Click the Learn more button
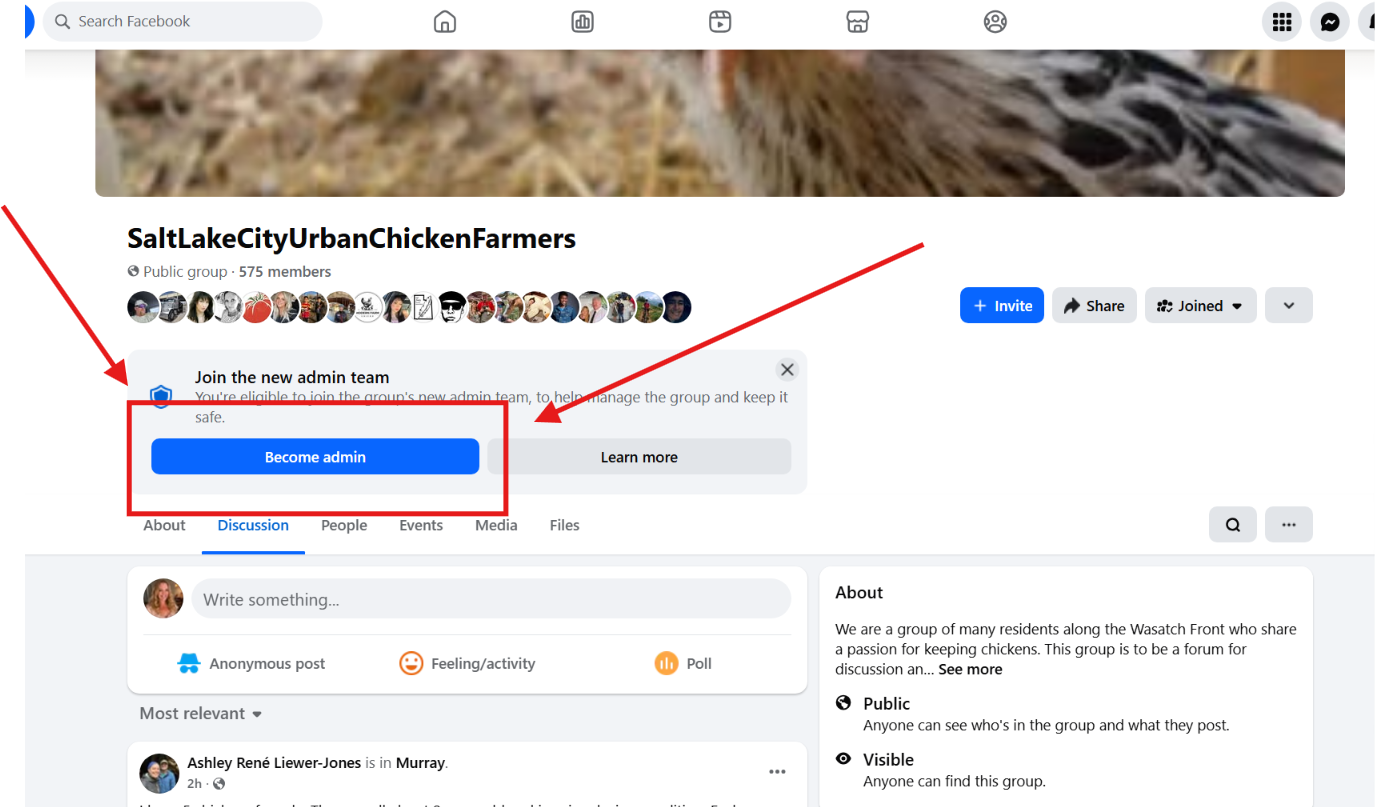1375x807 pixels. [x=639, y=457]
